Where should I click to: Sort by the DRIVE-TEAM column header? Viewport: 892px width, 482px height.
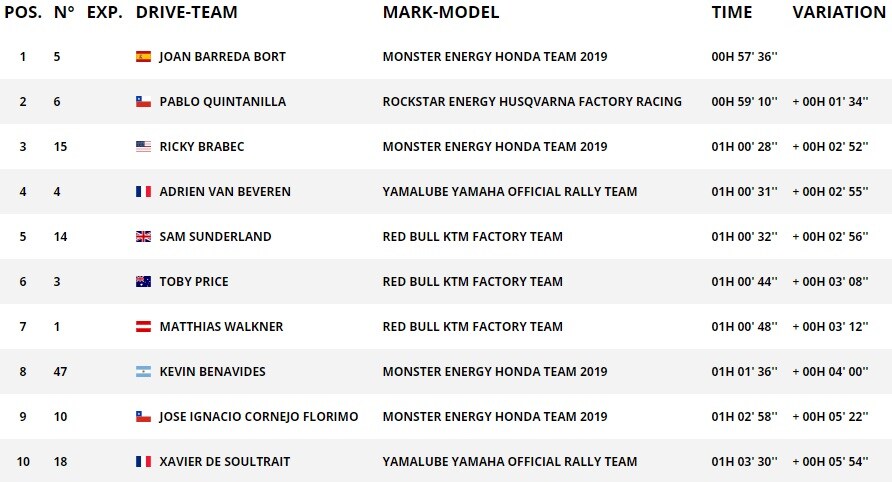pyautogui.click(x=187, y=12)
